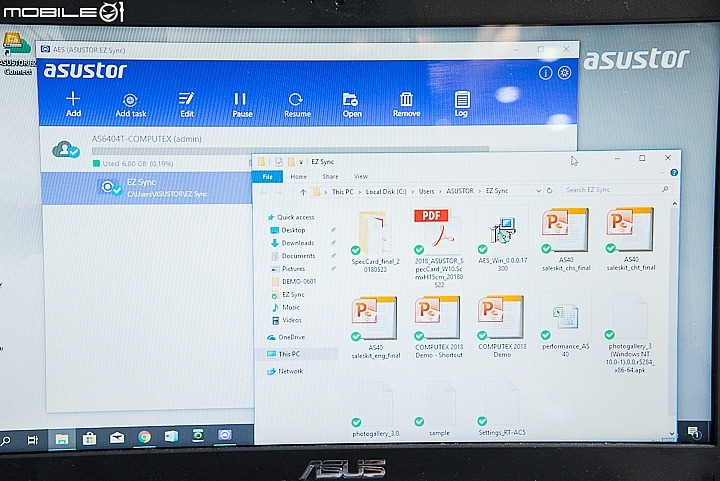The image size is (720, 481).
Task: Open the View ribbon tab
Action: [360, 176]
